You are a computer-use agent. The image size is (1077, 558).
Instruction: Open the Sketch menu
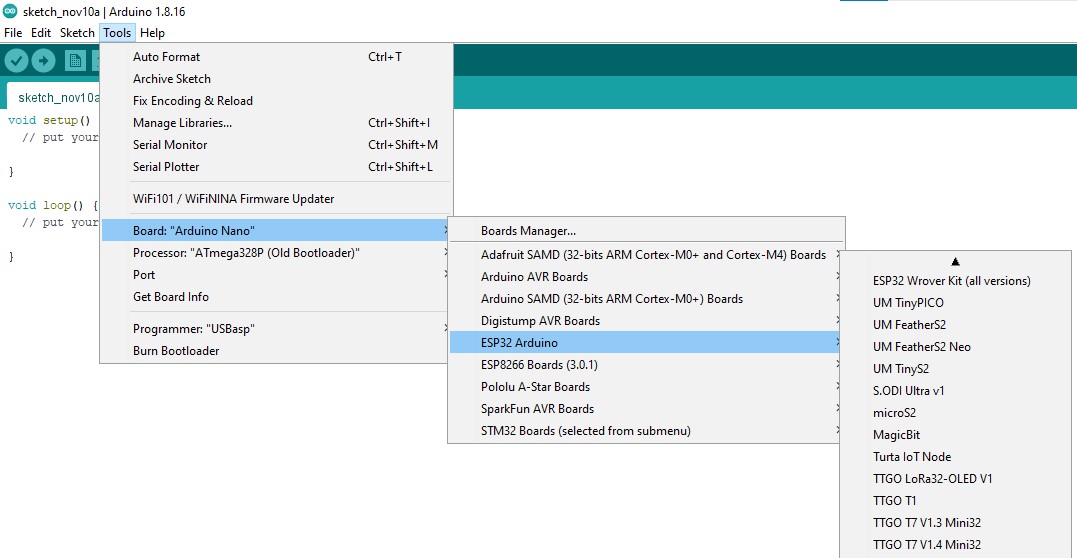coord(77,33)
